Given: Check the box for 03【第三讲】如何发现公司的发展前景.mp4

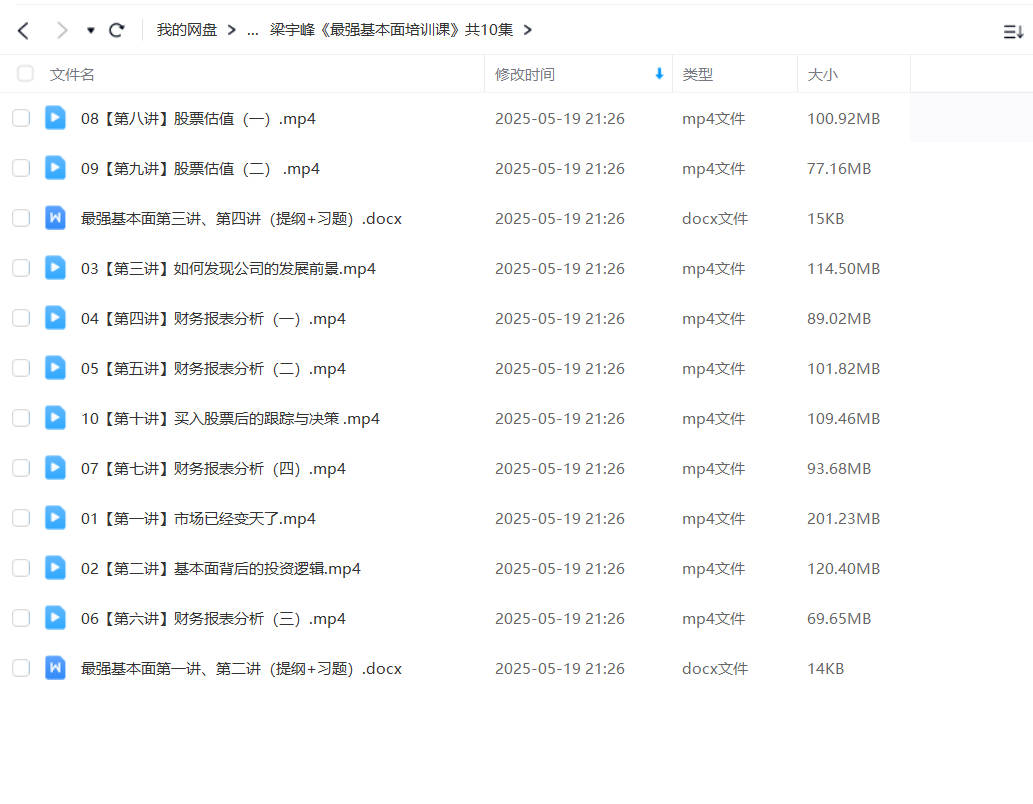Looking at the screenshot, I should pos(21,268).
